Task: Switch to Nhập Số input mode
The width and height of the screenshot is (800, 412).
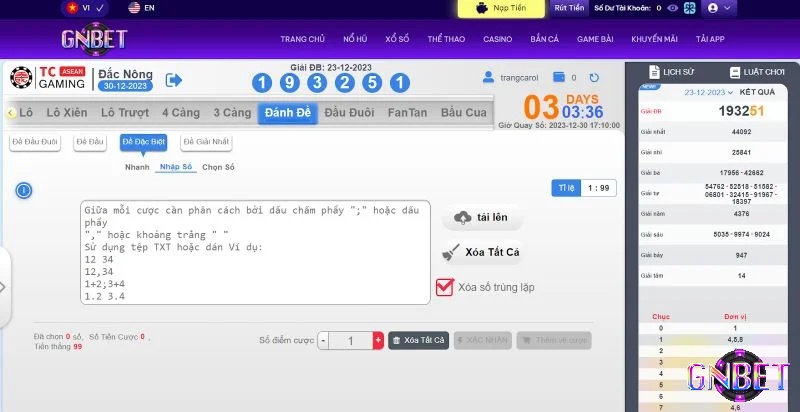Action: pyautogui.click(x=176, y=167)
